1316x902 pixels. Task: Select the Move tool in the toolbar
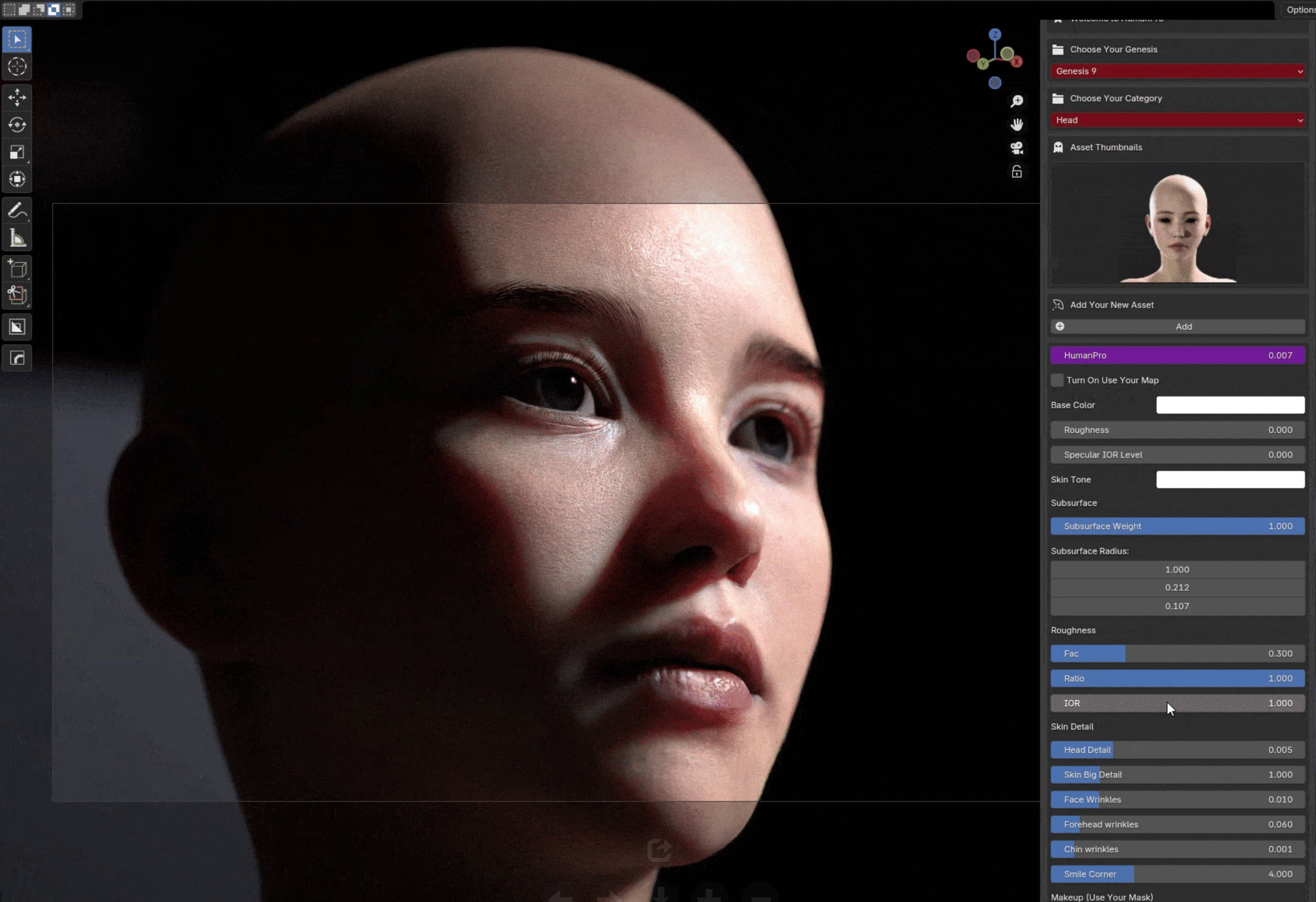point(17,97)
